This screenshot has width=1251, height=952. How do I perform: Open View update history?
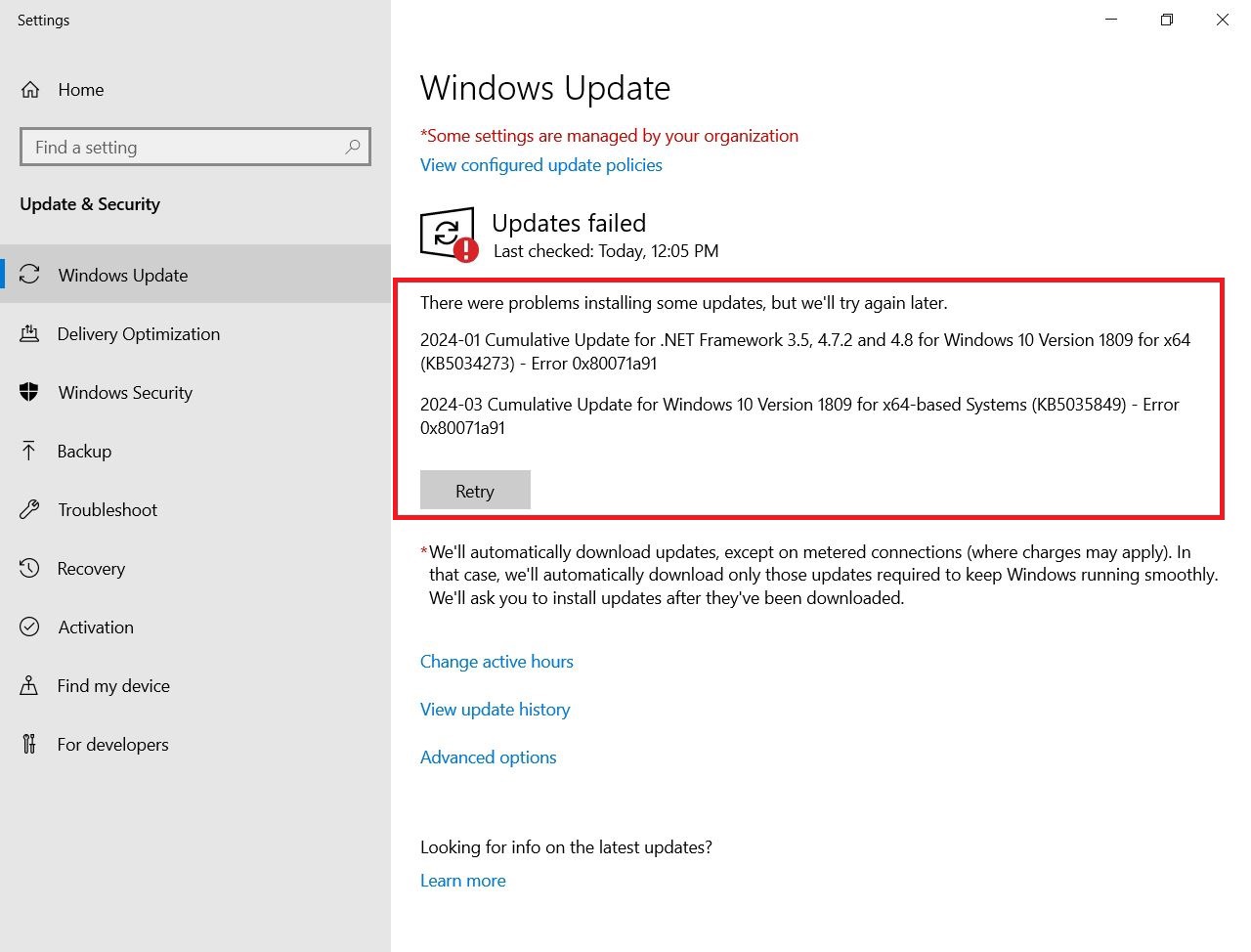pyautogui.click(x=495, y=710)
